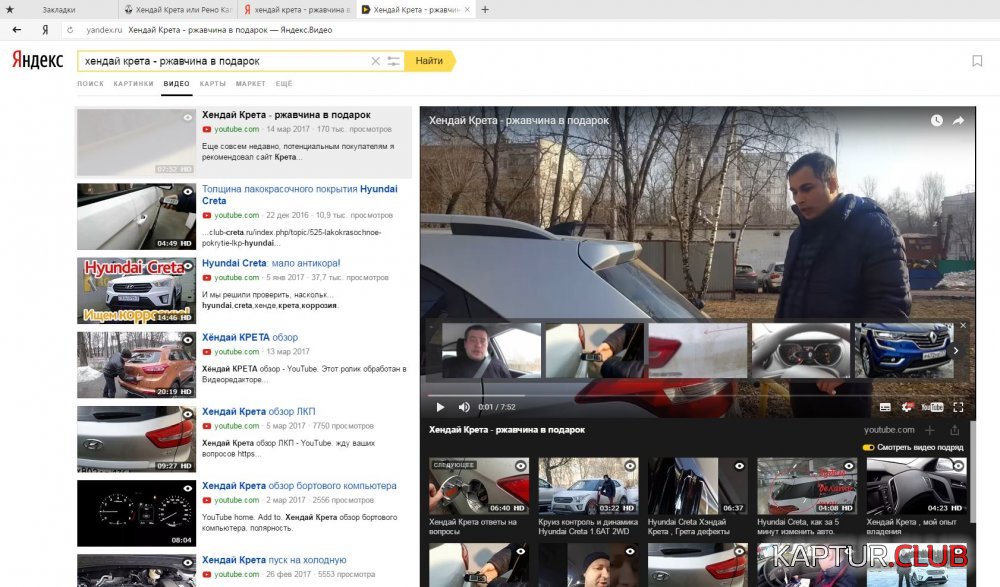1000x587 pixels.
Task: Enter fullscreen mode in player
Action: [x=958, y=407]
